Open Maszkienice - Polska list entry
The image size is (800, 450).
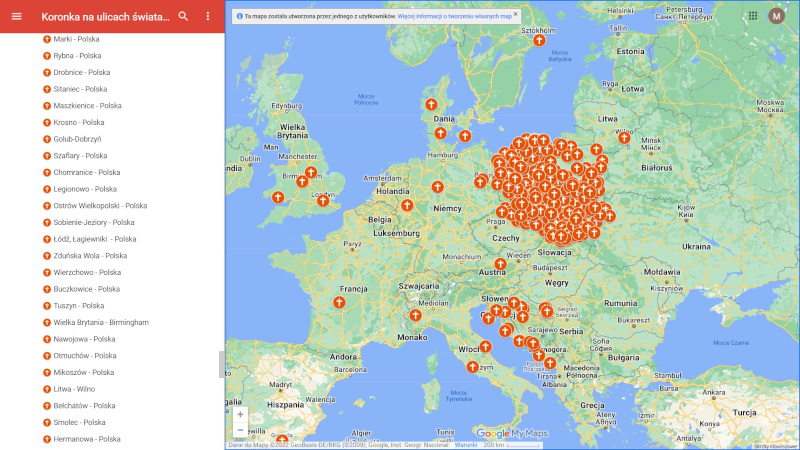pyautogui.click(x=87, y=106)
